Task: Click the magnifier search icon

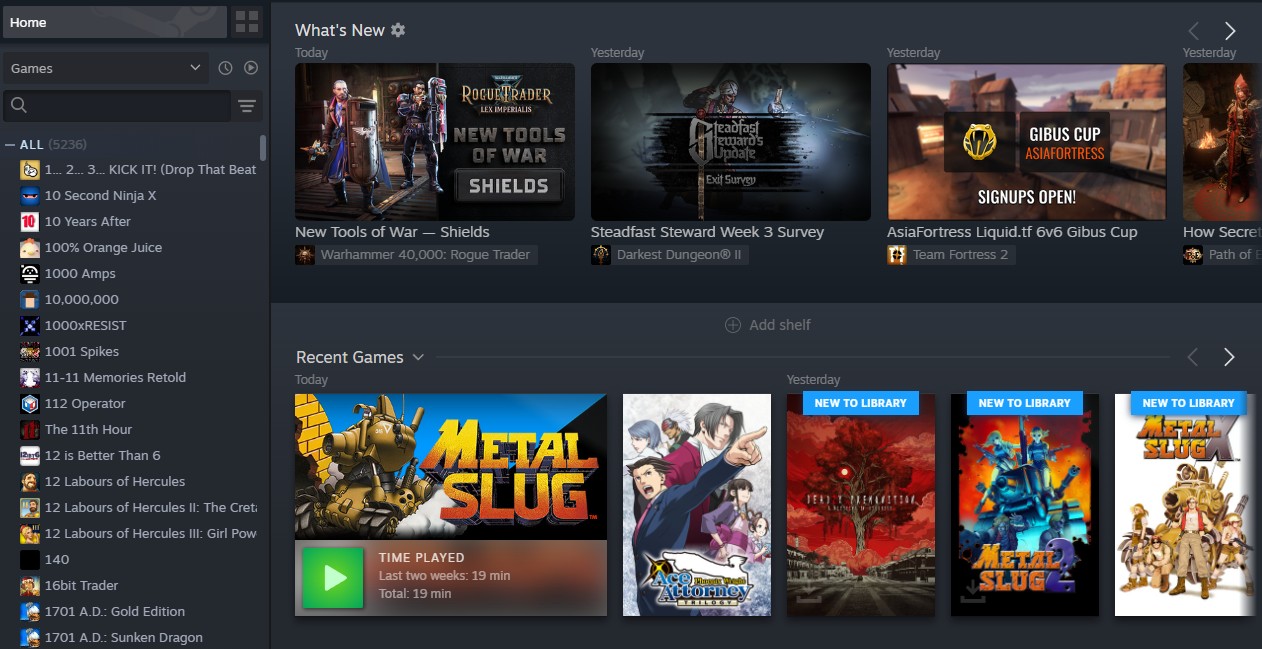Action: pos(19,106)
